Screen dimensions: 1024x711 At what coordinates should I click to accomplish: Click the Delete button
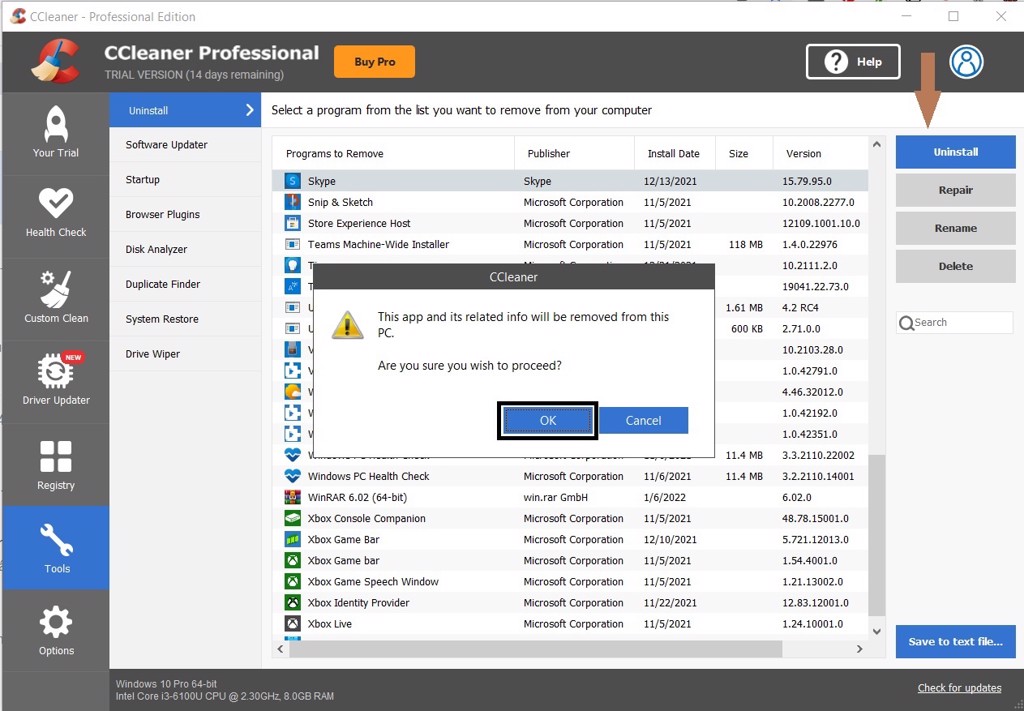[955, 266]
